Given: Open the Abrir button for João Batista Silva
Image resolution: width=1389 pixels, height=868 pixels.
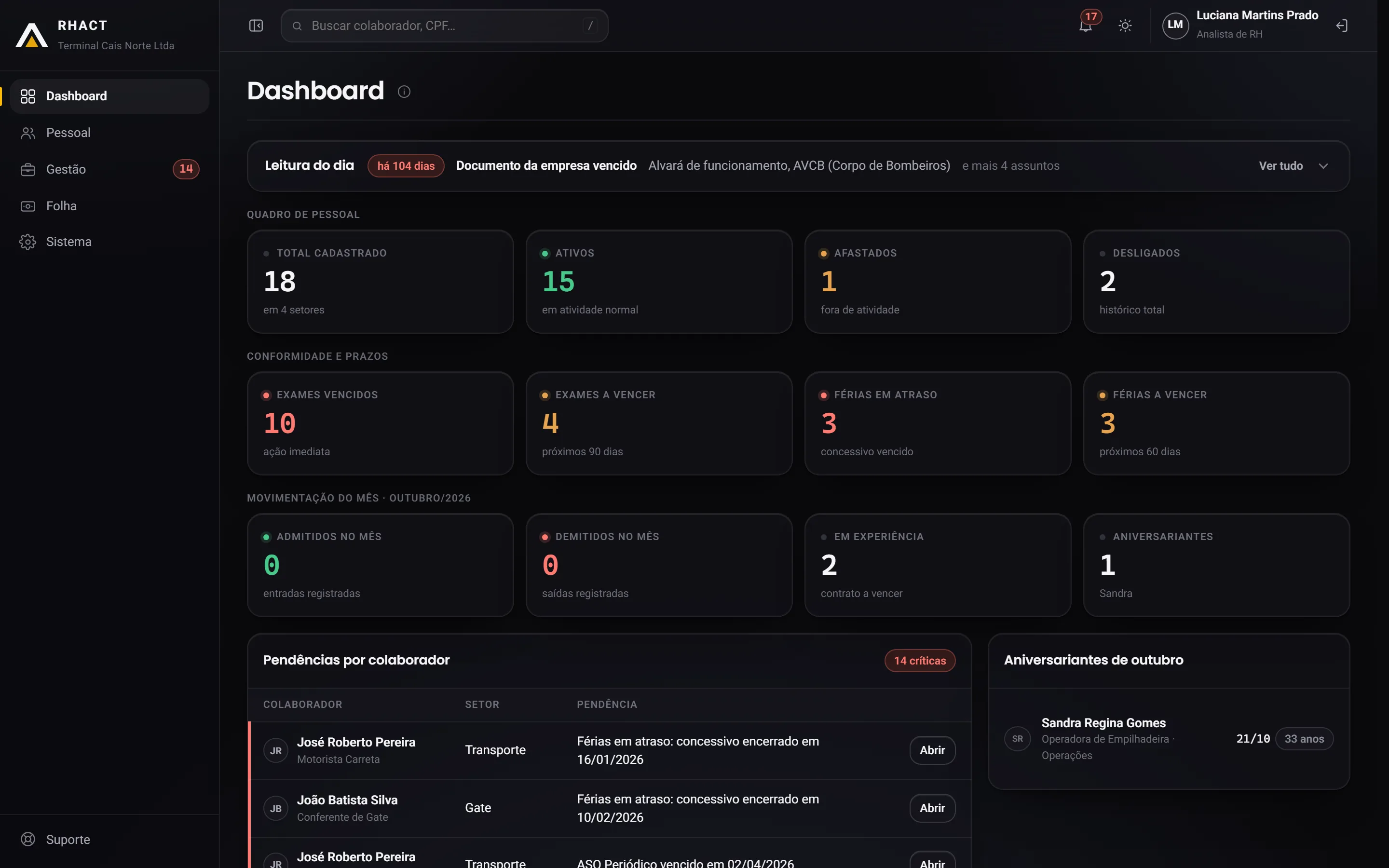Looking at the screenshot, I should click(x=932, y=808).
